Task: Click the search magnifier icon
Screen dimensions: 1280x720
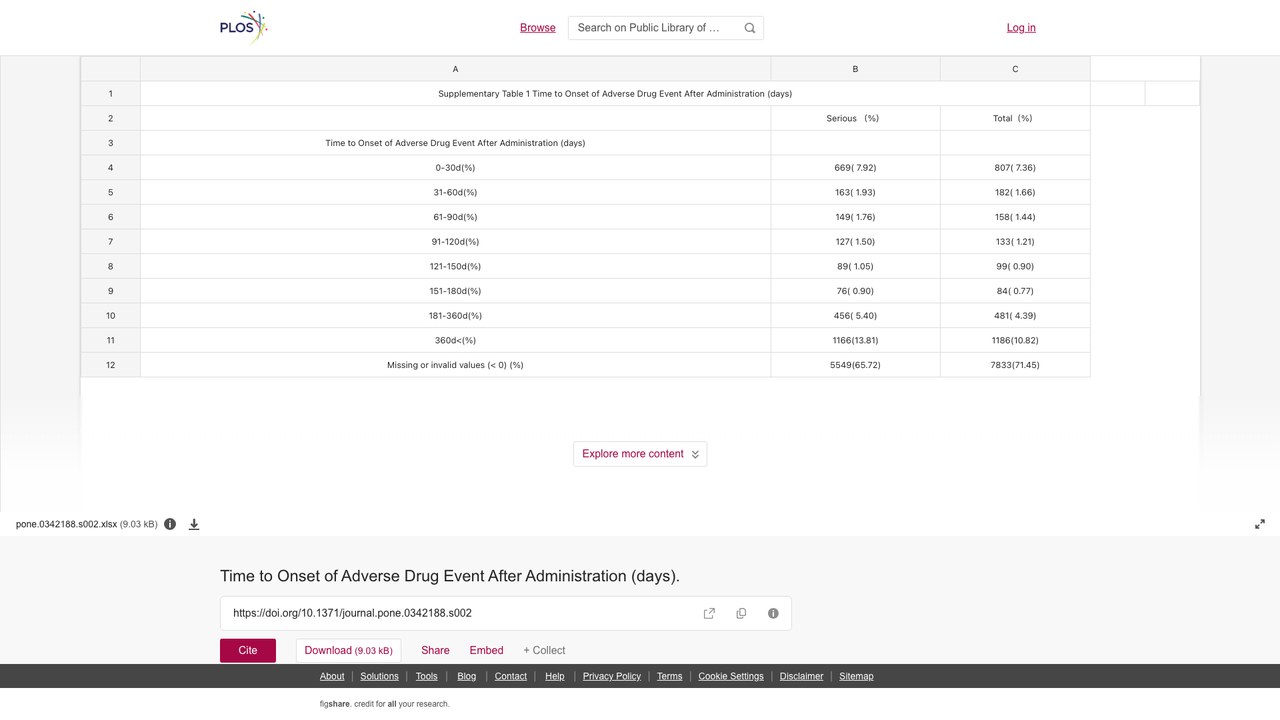Action: tap(750, 28)
